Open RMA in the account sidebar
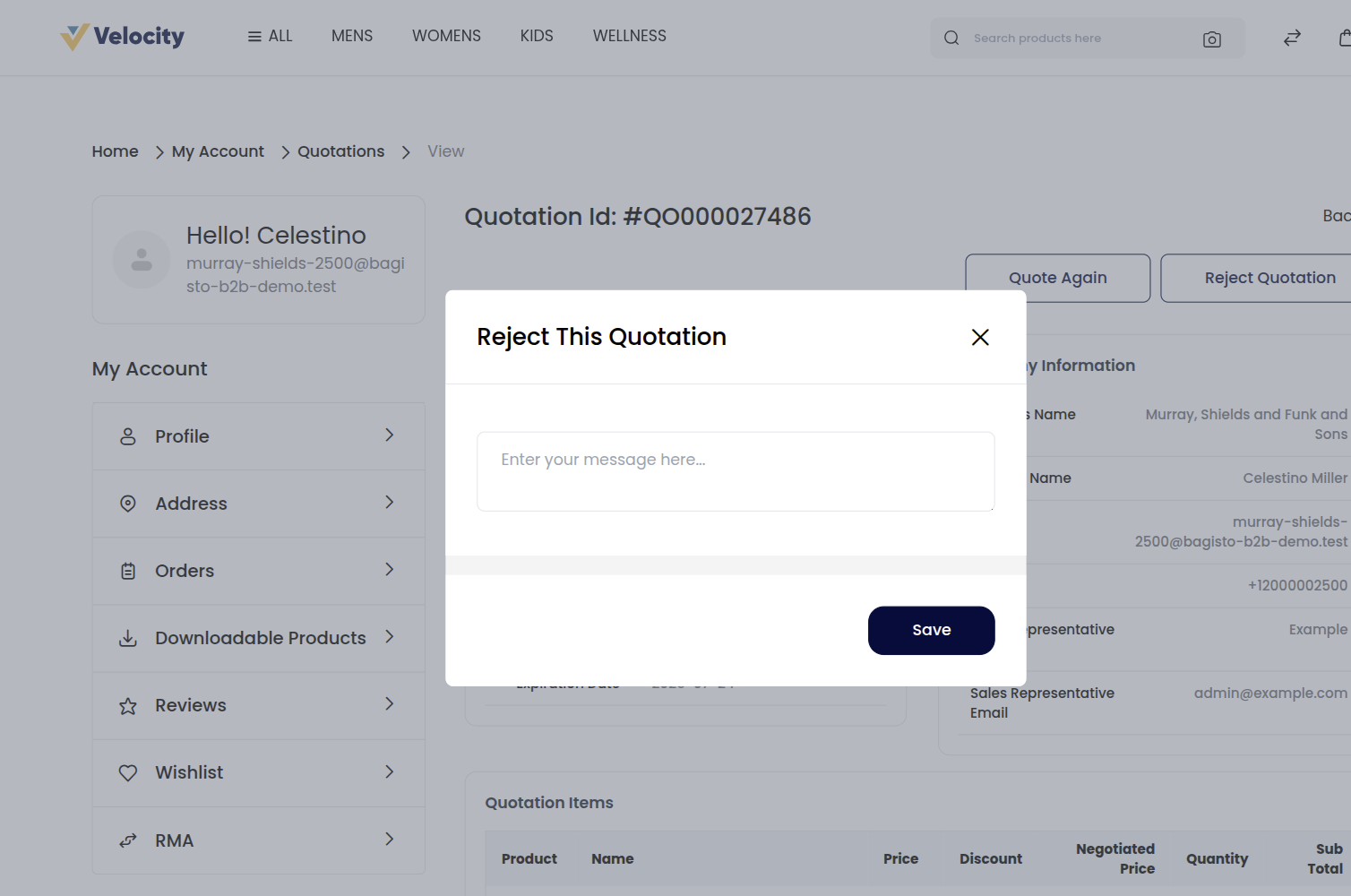Image resolution: width=1351 pixels, height=896 pixels. click(259, 840)
